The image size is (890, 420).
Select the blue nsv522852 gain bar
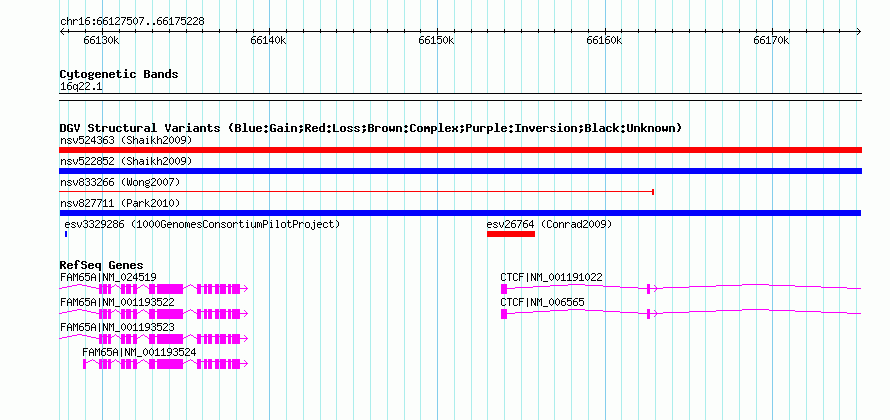(x=461, y=171)
